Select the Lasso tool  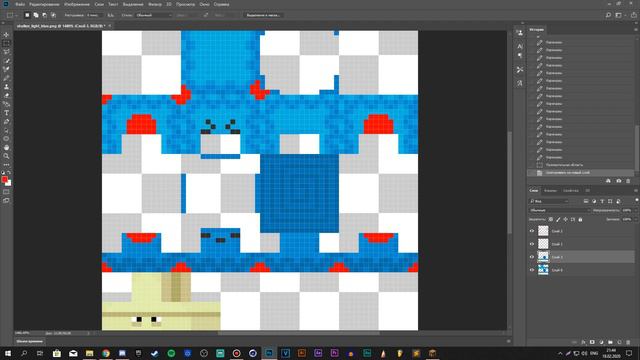click(6, 52)
